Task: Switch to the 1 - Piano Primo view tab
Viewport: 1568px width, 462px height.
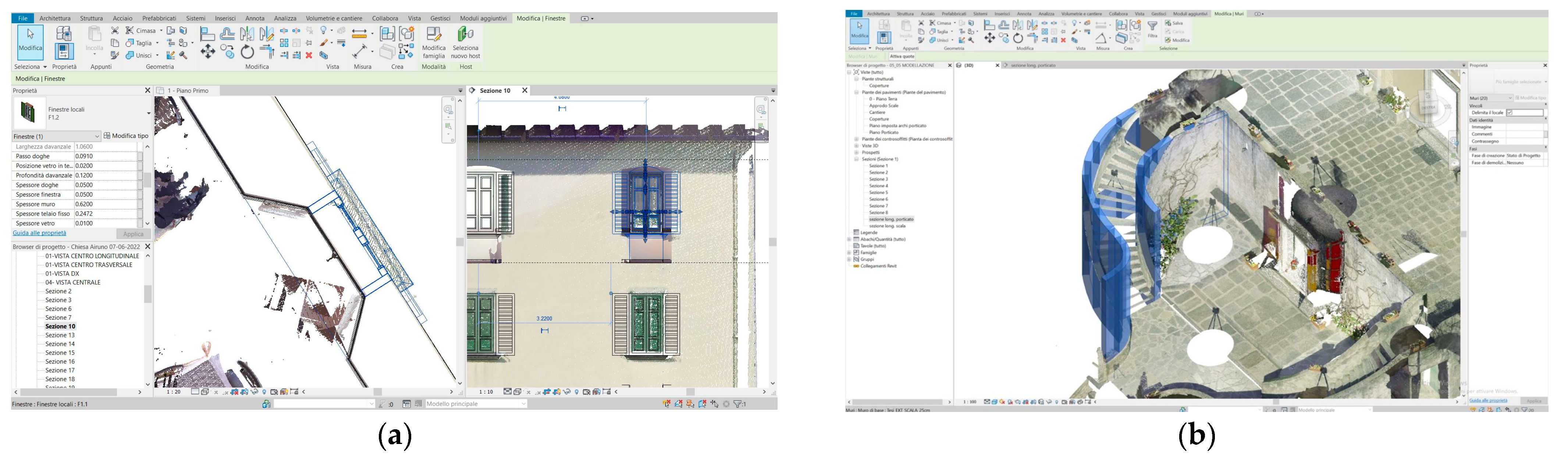Action: (188, 91)
